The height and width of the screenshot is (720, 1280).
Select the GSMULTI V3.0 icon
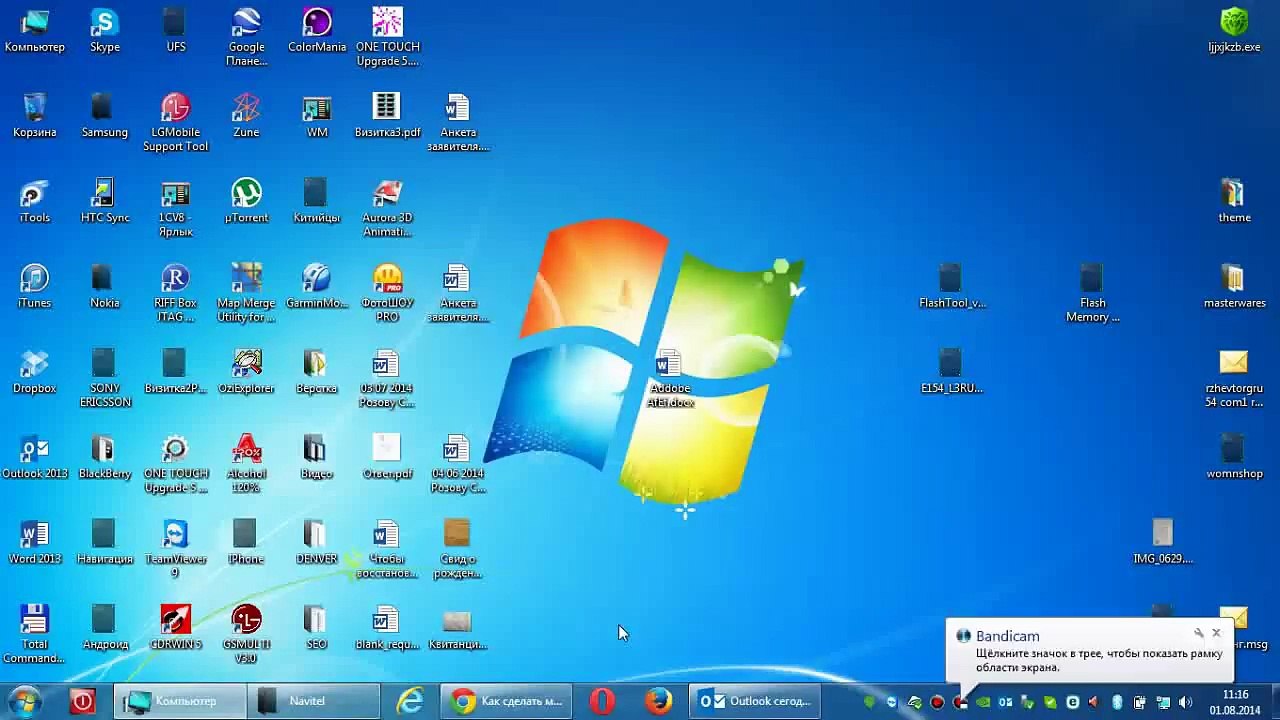246,634
